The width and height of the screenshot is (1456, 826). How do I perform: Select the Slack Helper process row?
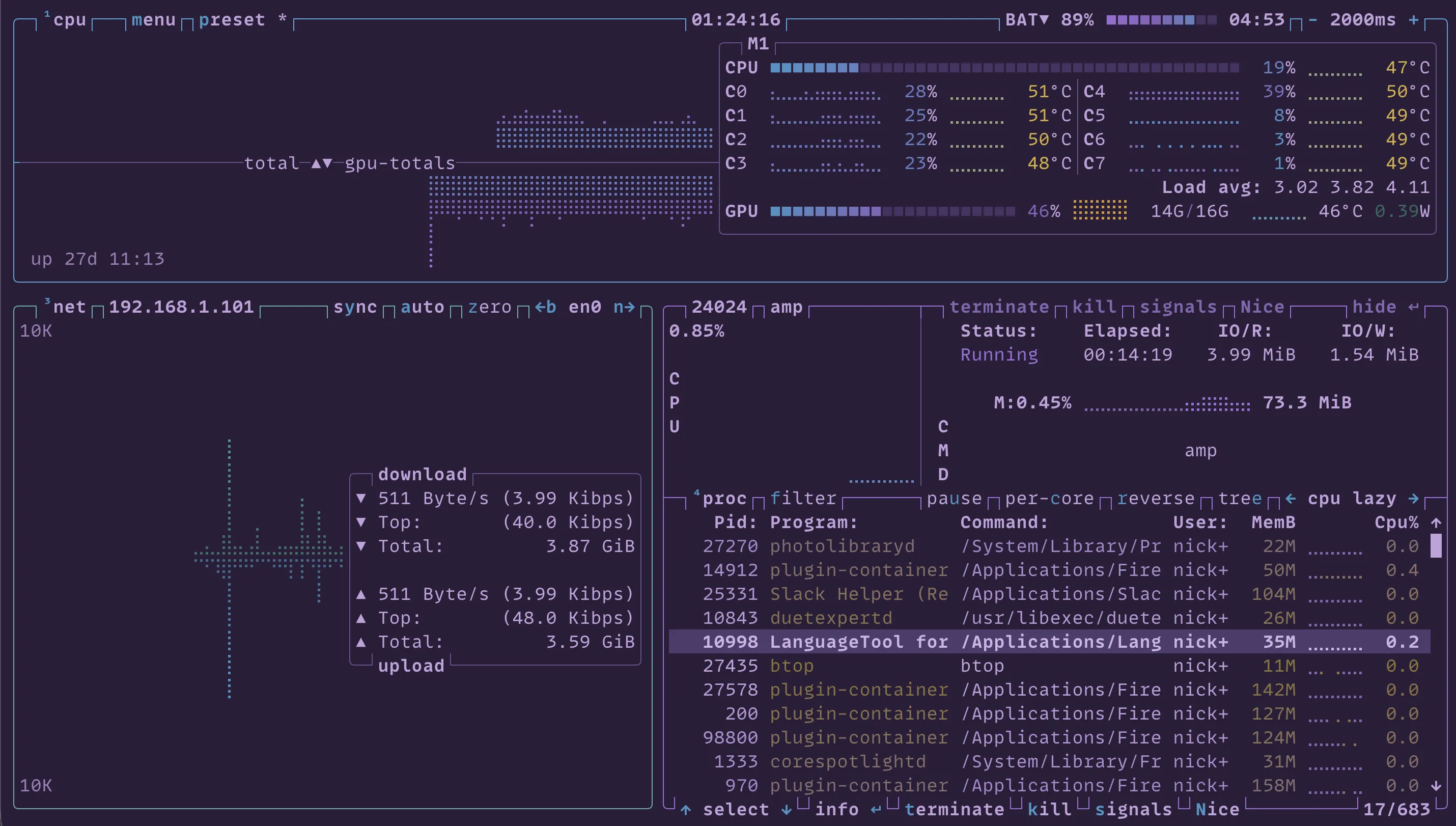pos(1049,594)
